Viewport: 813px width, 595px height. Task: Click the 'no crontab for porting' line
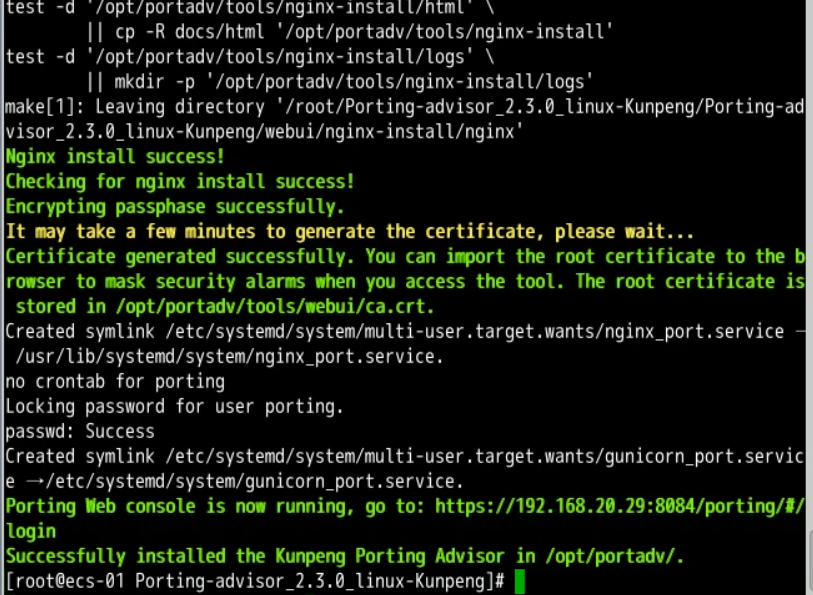tap(115, 381)
